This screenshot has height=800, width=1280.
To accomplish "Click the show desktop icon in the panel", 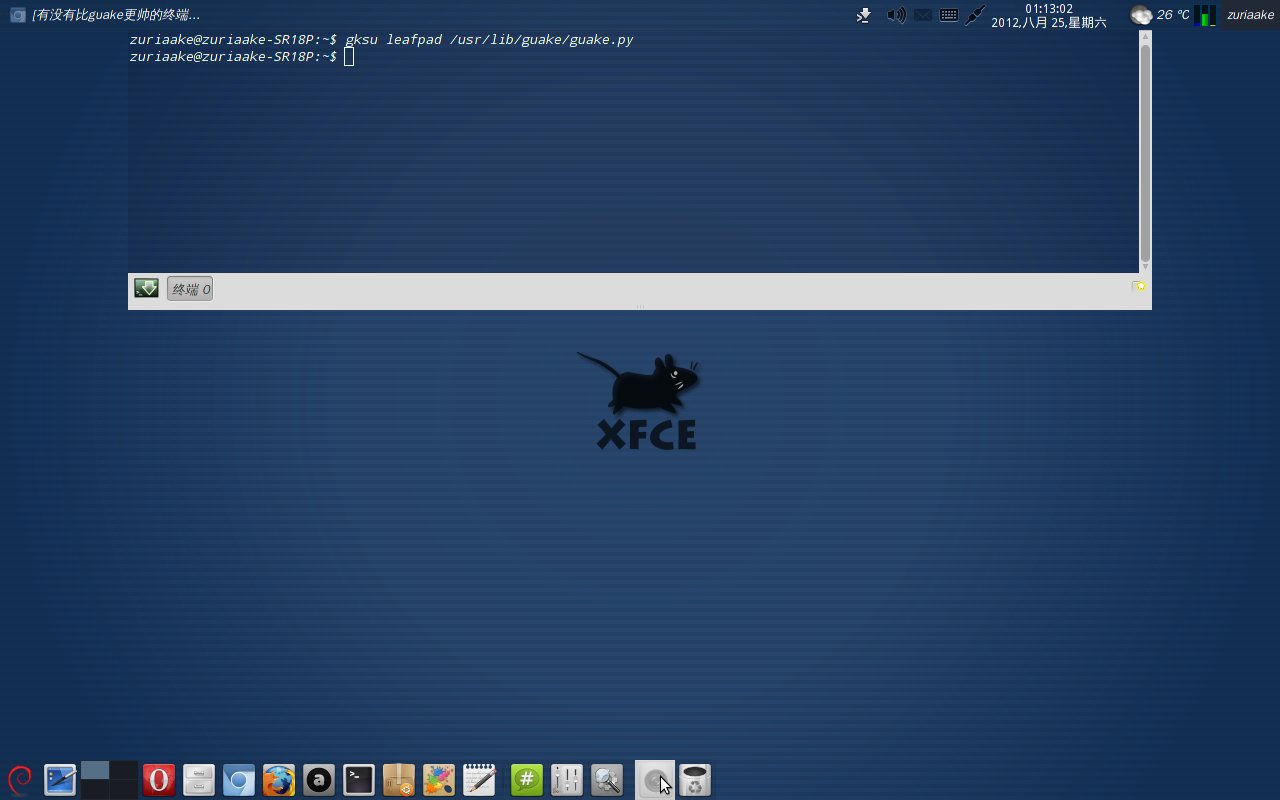I will pos(60,779).
